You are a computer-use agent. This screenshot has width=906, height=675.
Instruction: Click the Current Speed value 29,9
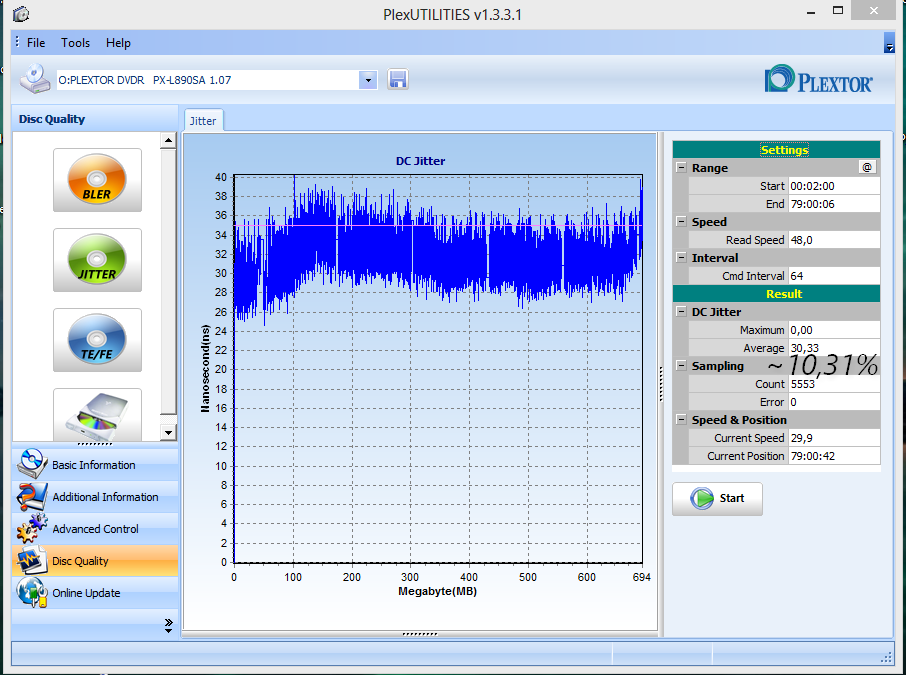[834, 437]
